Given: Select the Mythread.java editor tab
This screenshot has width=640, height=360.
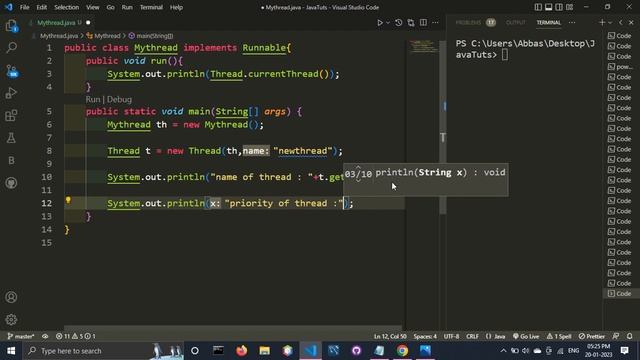Looking at the screenshot, I should [60, 23].
